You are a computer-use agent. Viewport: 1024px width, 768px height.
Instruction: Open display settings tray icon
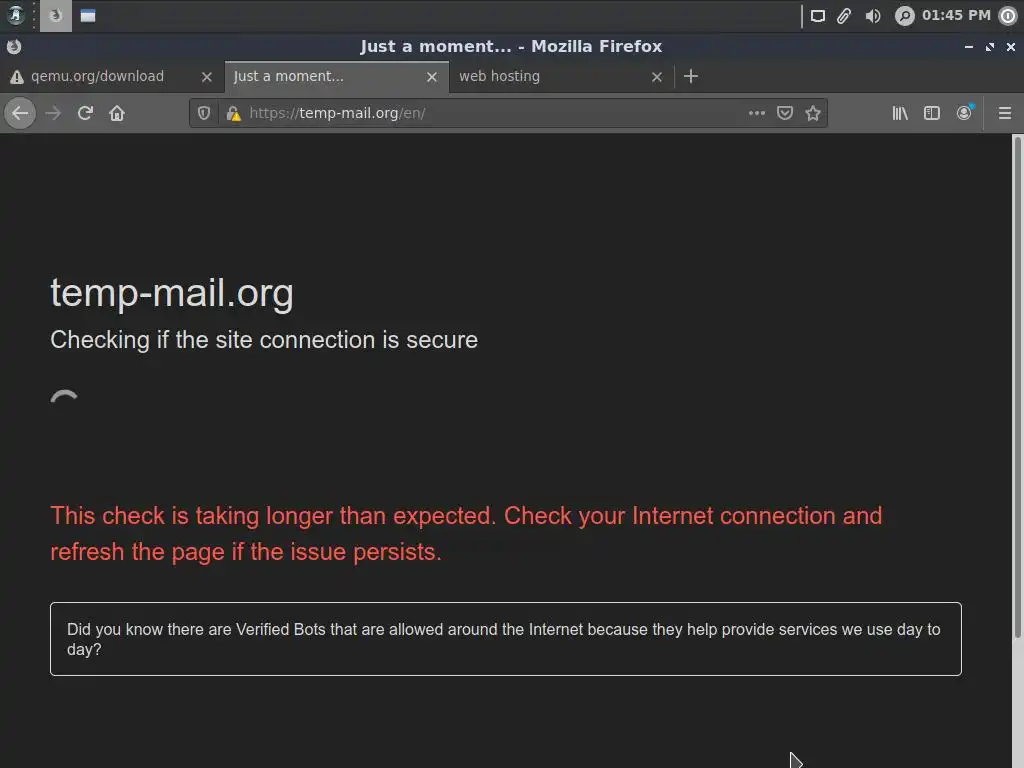click(818, 16)
